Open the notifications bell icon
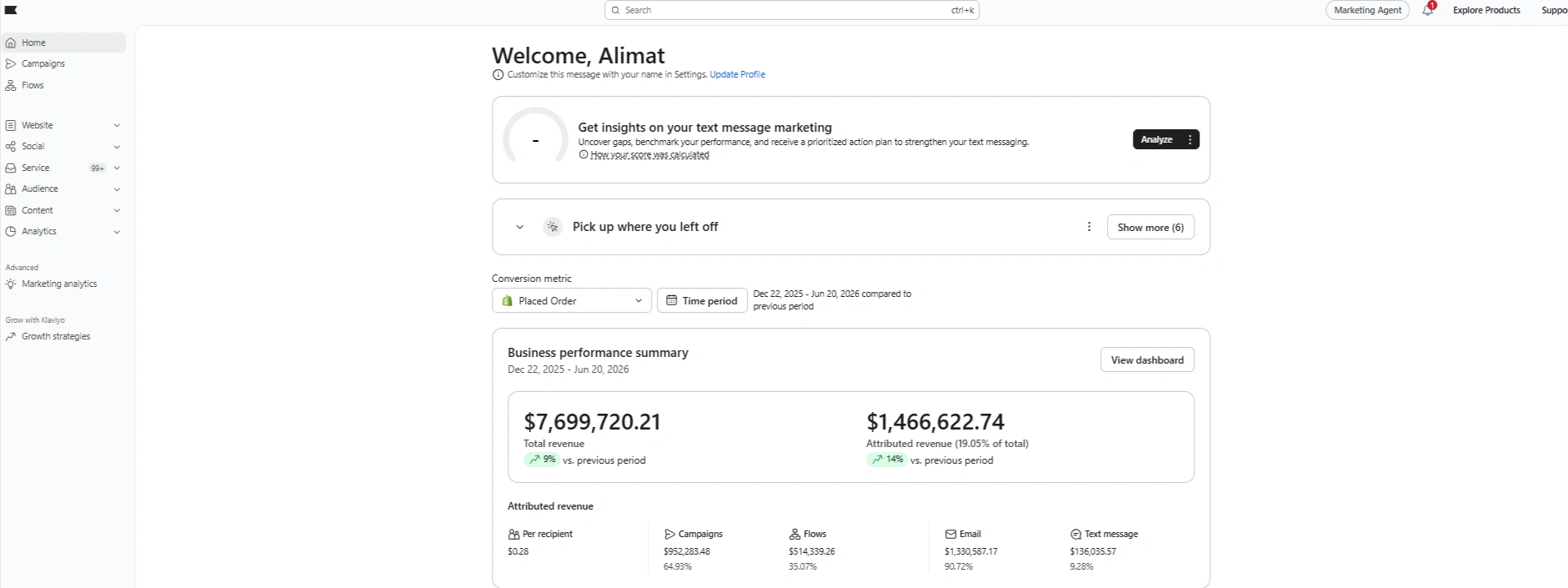Image resolution: width=1568 pixels, height=588 pixels. (1428, 10)
